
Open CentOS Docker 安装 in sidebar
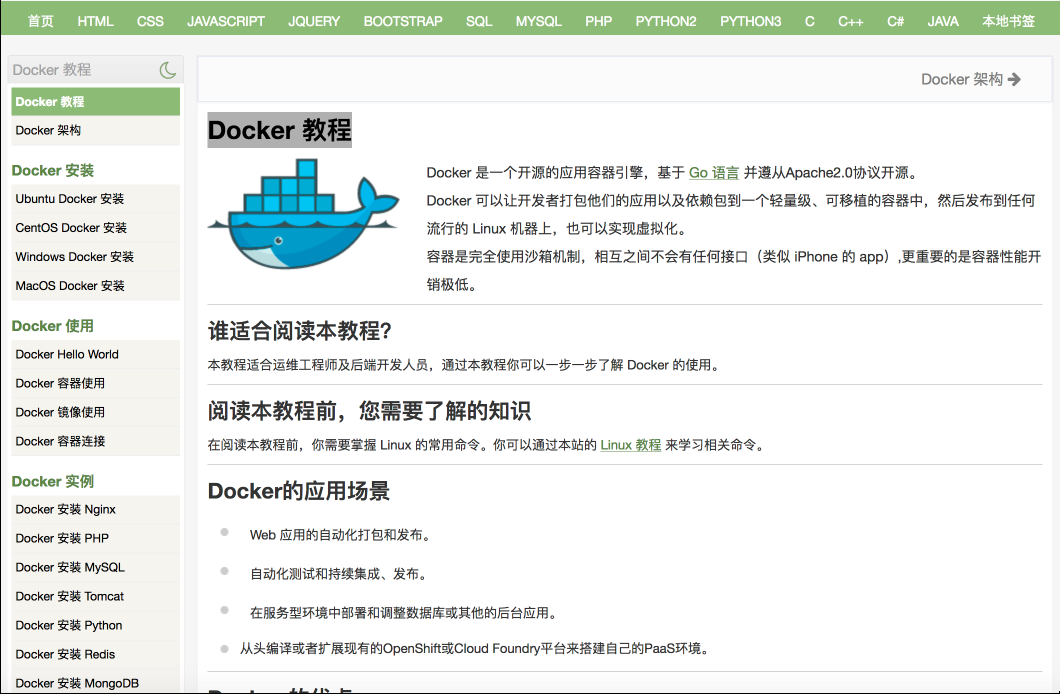95,228
